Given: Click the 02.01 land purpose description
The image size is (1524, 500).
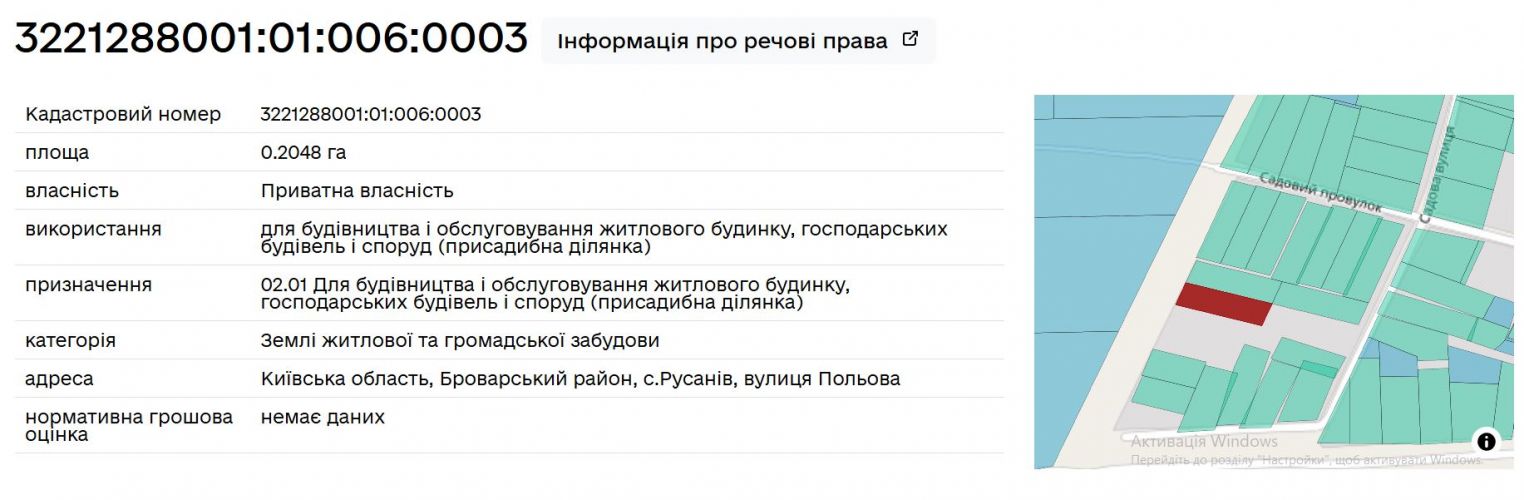Looking at the screenshot, I should (554, 293).
